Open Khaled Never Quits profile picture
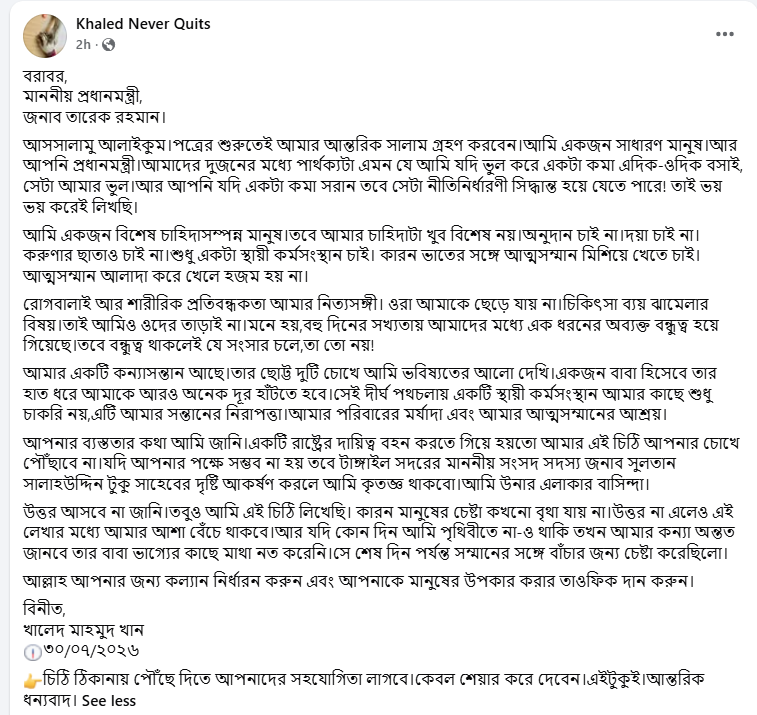Screen dimensions: 757x715 (45, 36)
